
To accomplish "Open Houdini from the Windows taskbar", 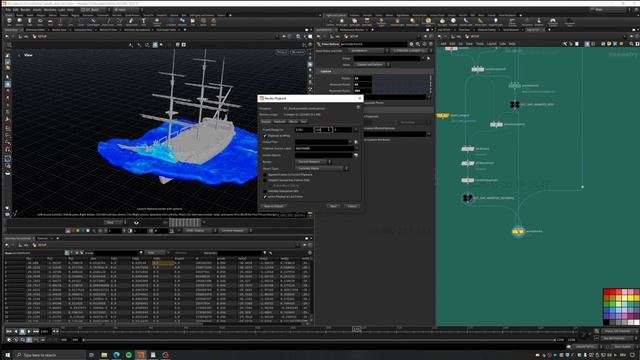I will coord(140,355).
